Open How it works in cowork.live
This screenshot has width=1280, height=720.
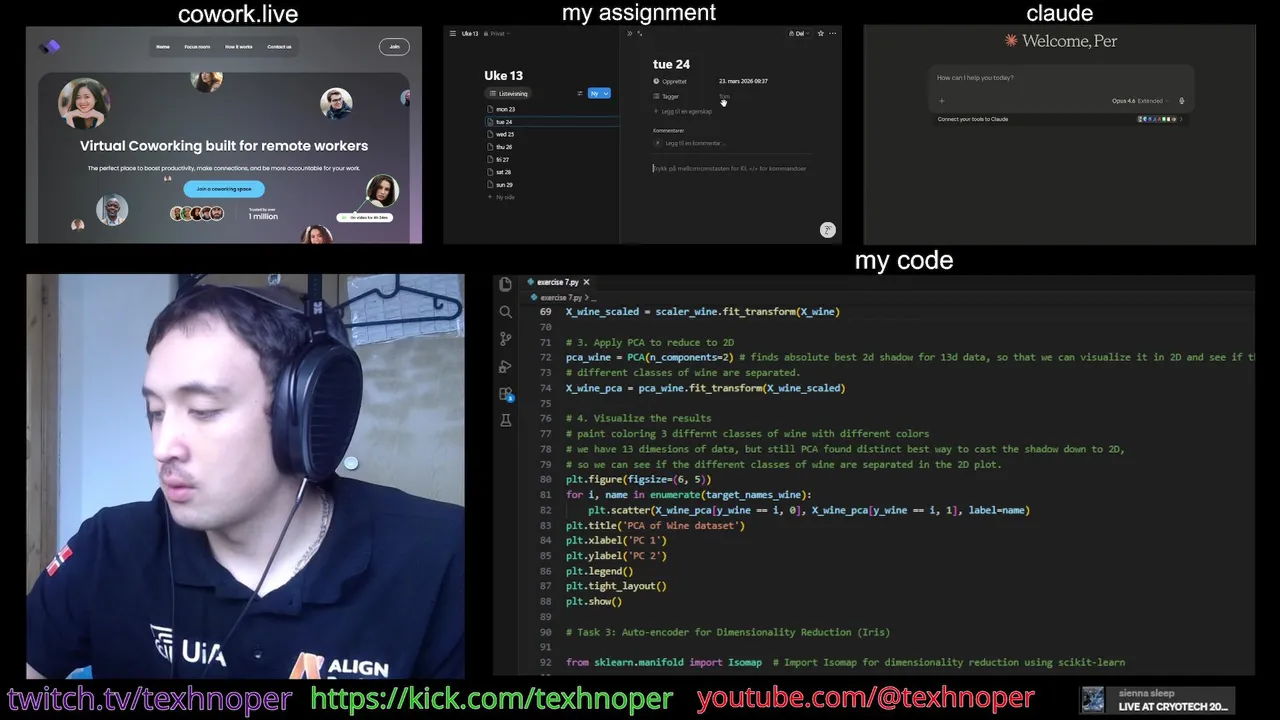pyautogui.click(x=239, y=47)
